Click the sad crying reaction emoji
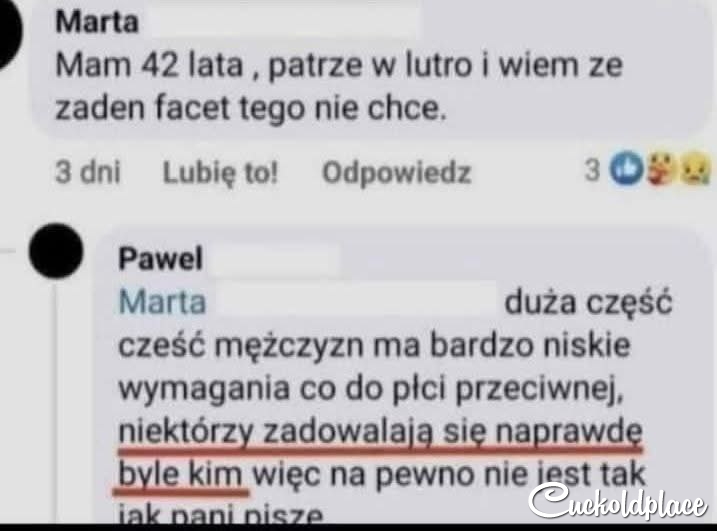Image resolution: width=717 pixels, height=531 pixels. point(696,170)
